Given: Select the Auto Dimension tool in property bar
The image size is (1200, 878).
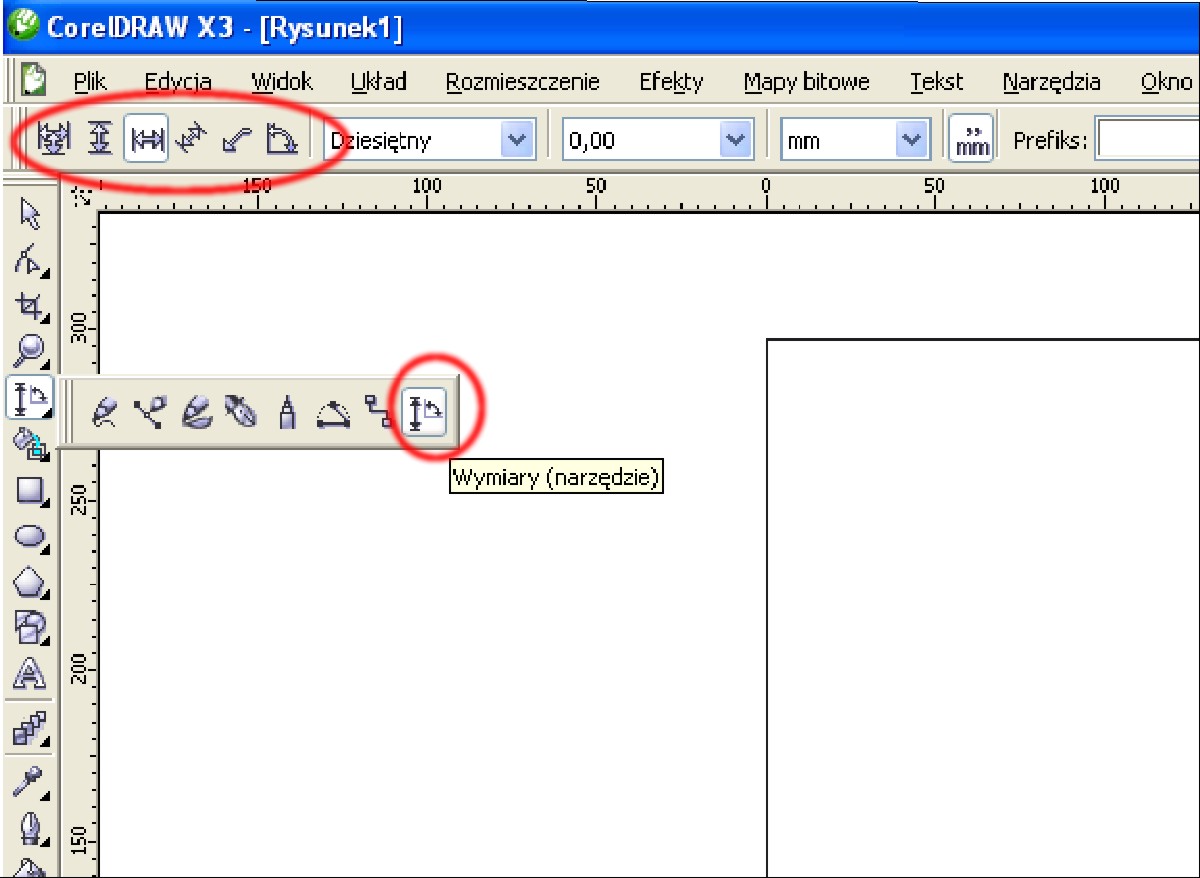Looking at the screenshot, I should tap(51, 140).
